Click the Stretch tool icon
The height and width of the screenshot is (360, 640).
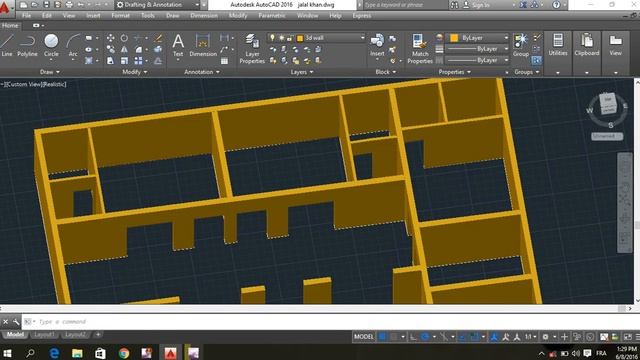111,61
